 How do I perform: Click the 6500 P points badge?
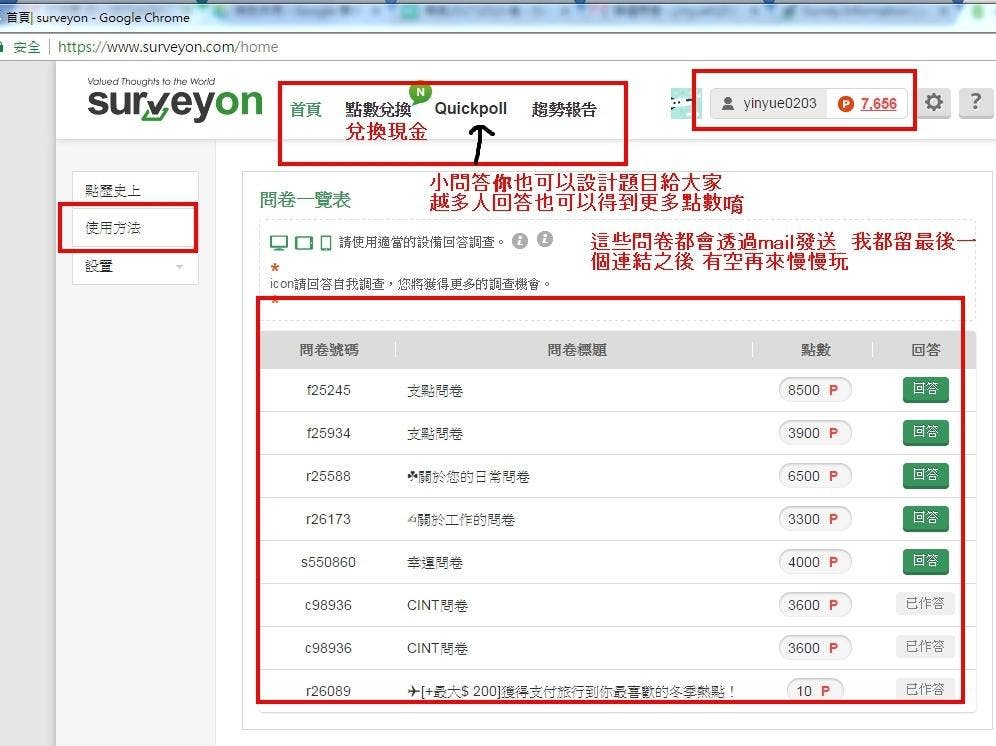(x=814, y=476)
